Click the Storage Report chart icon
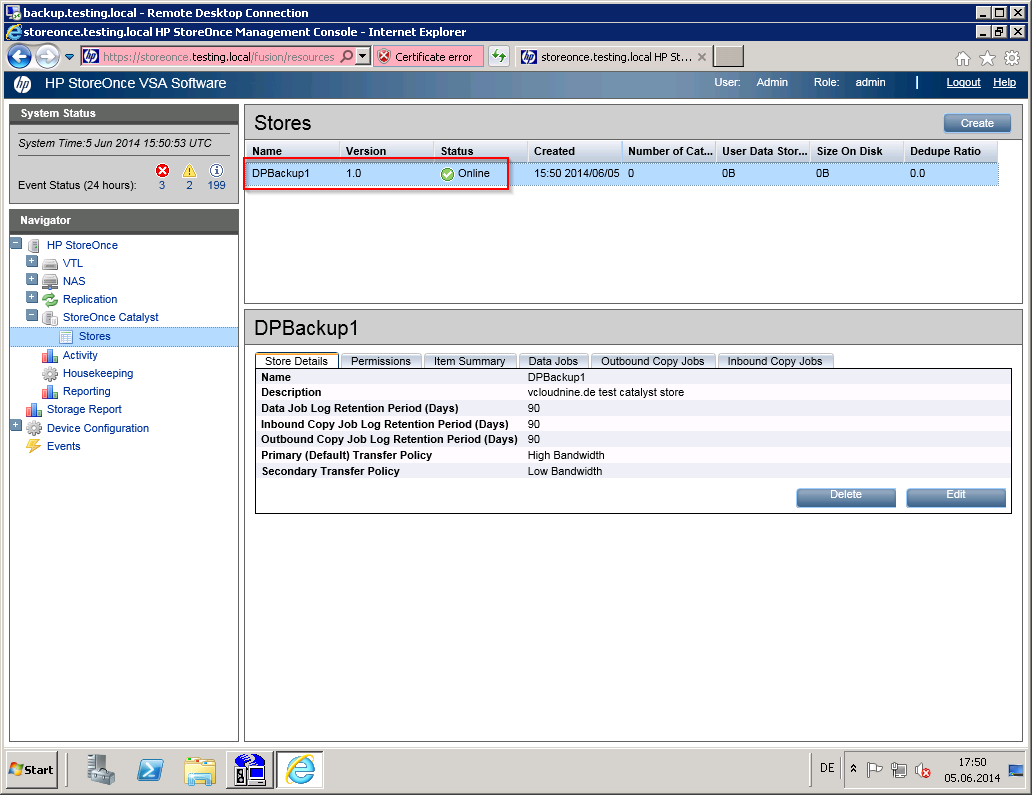This screenshot has width=1032, height=795. click(34, 410)
